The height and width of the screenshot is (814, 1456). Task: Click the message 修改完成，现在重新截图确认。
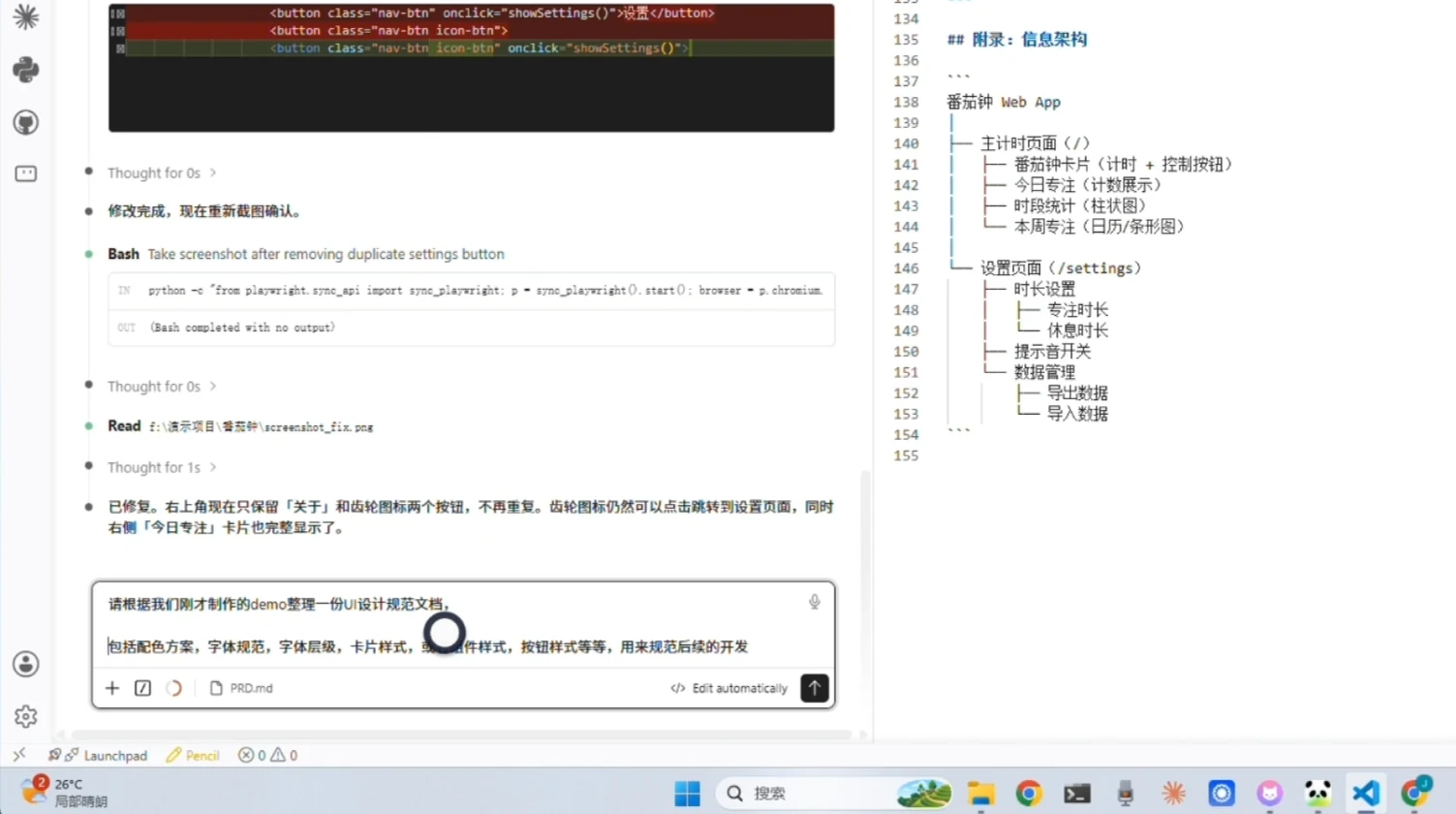[205, 211]
